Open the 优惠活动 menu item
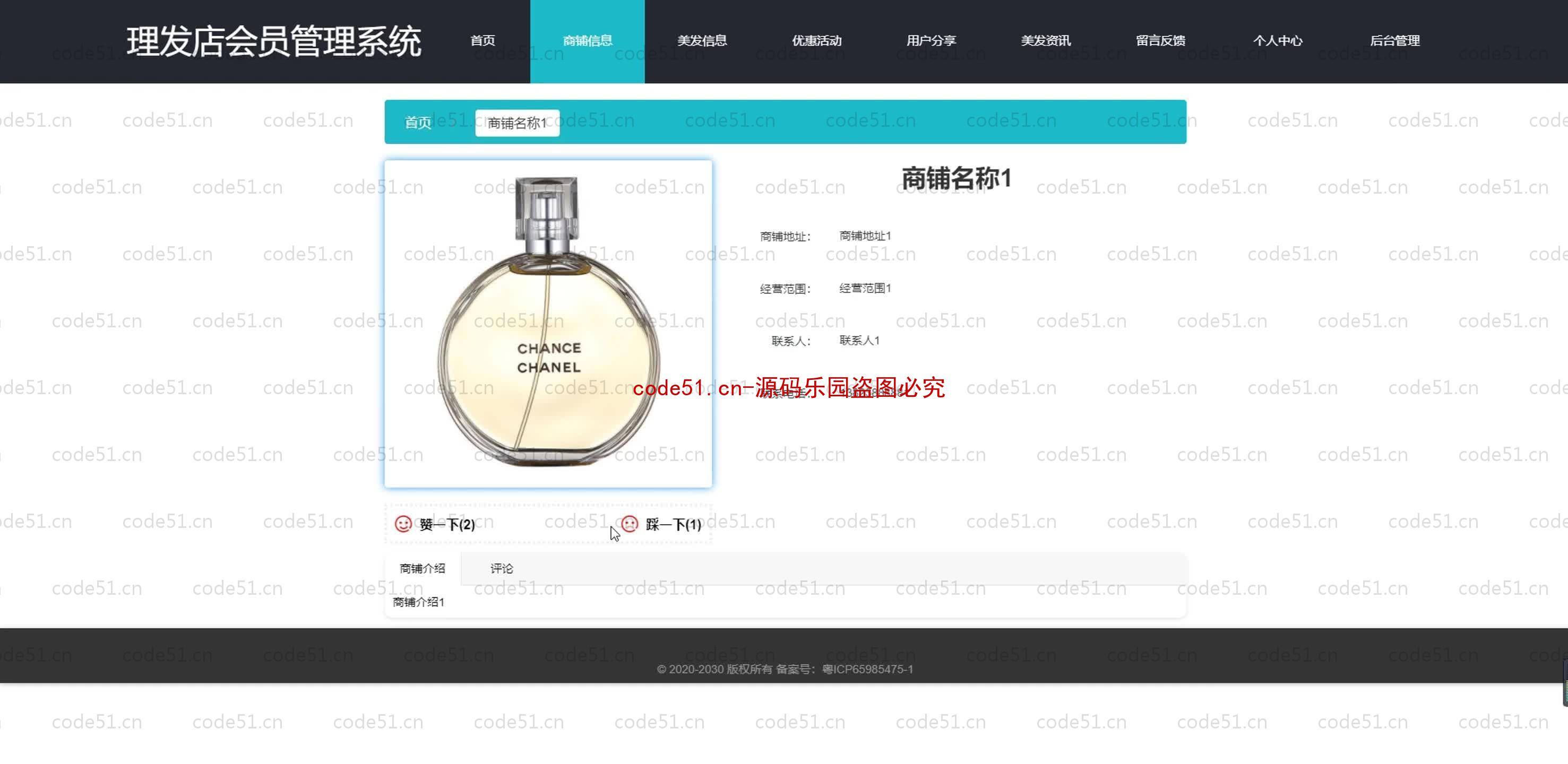The image size is (1568, 764). [x=816, y=41]
